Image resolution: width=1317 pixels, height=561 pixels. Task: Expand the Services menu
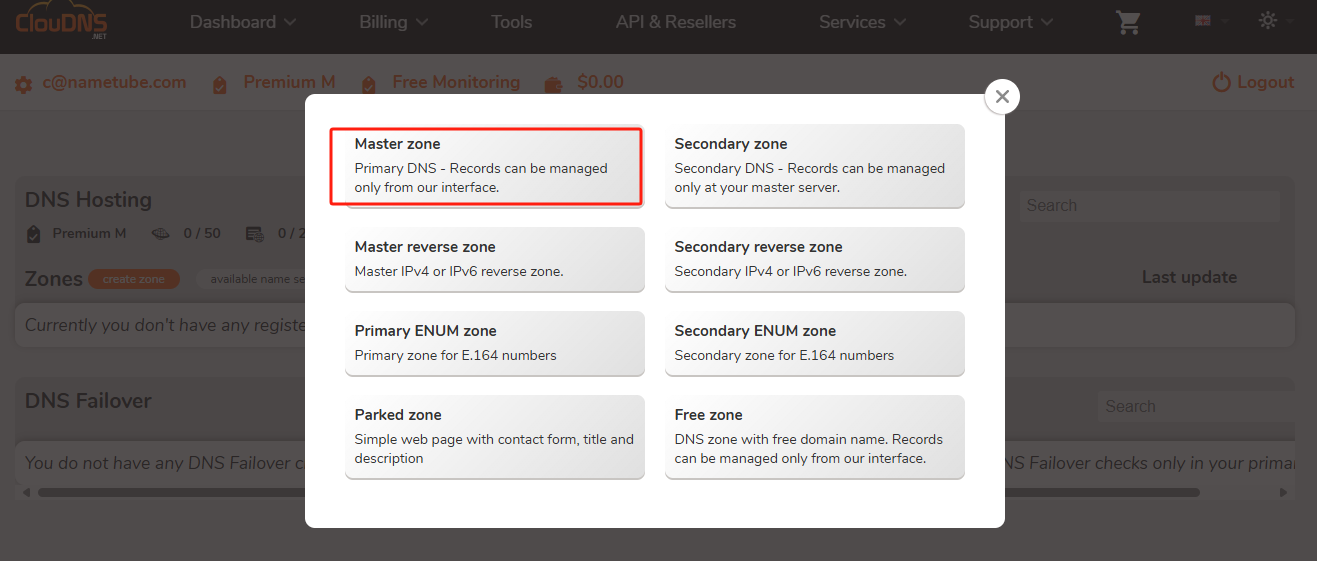[862, 22]
